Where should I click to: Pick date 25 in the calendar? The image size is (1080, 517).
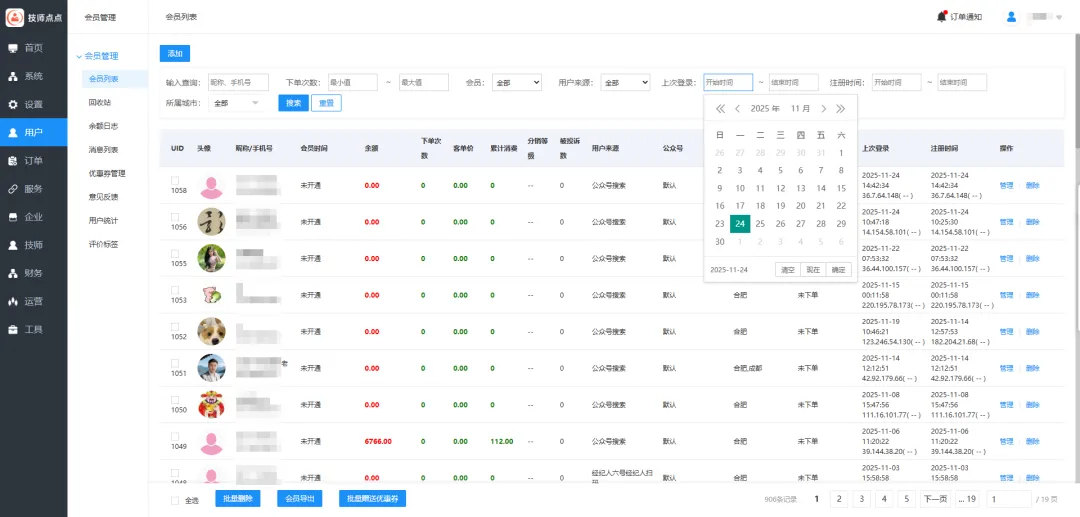(760, 224)
